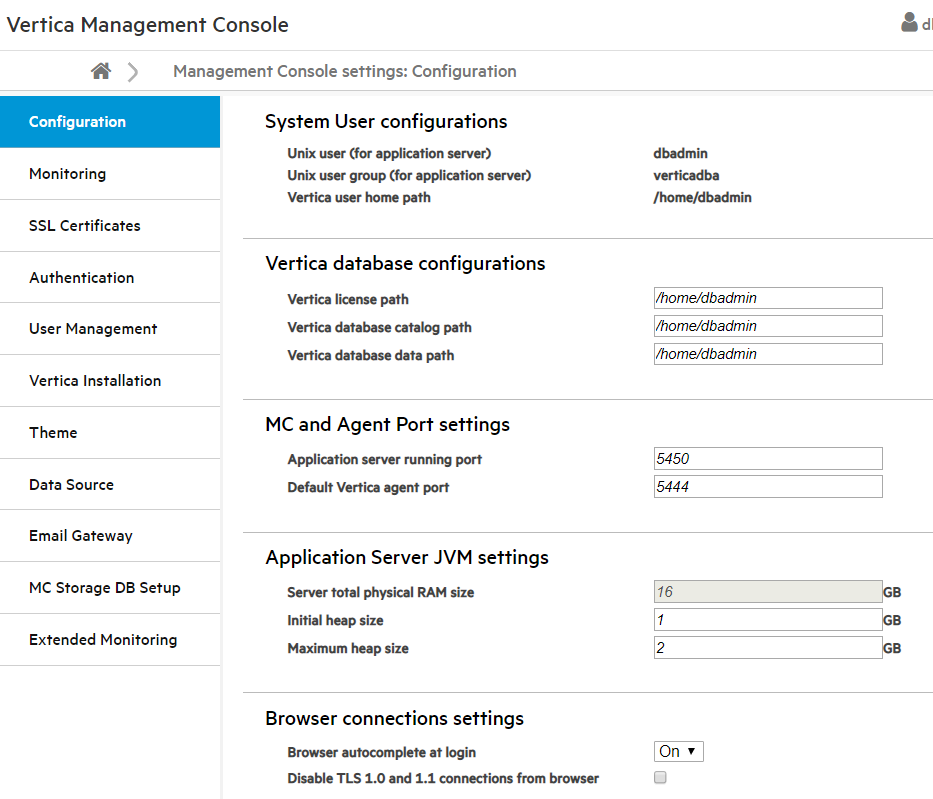Open Extended Monitoring page
The image size is (933, 799).
(110, 640)
